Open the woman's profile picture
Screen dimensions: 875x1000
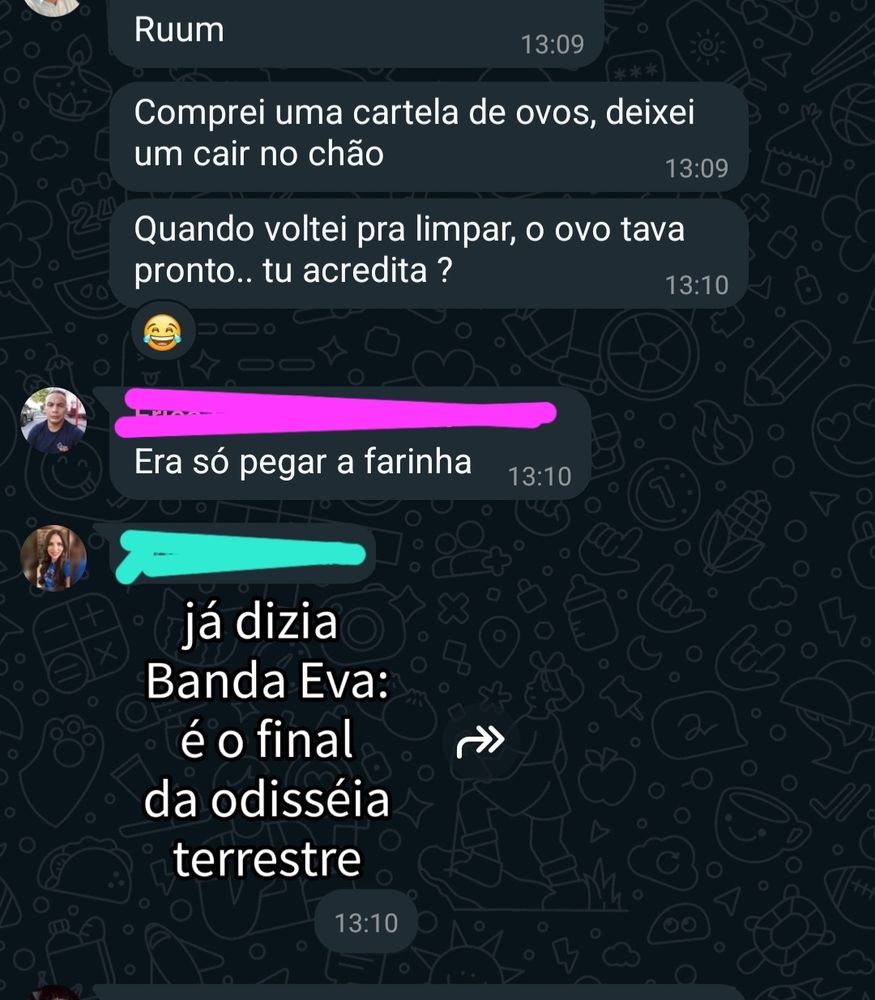[x=54, y=557]
